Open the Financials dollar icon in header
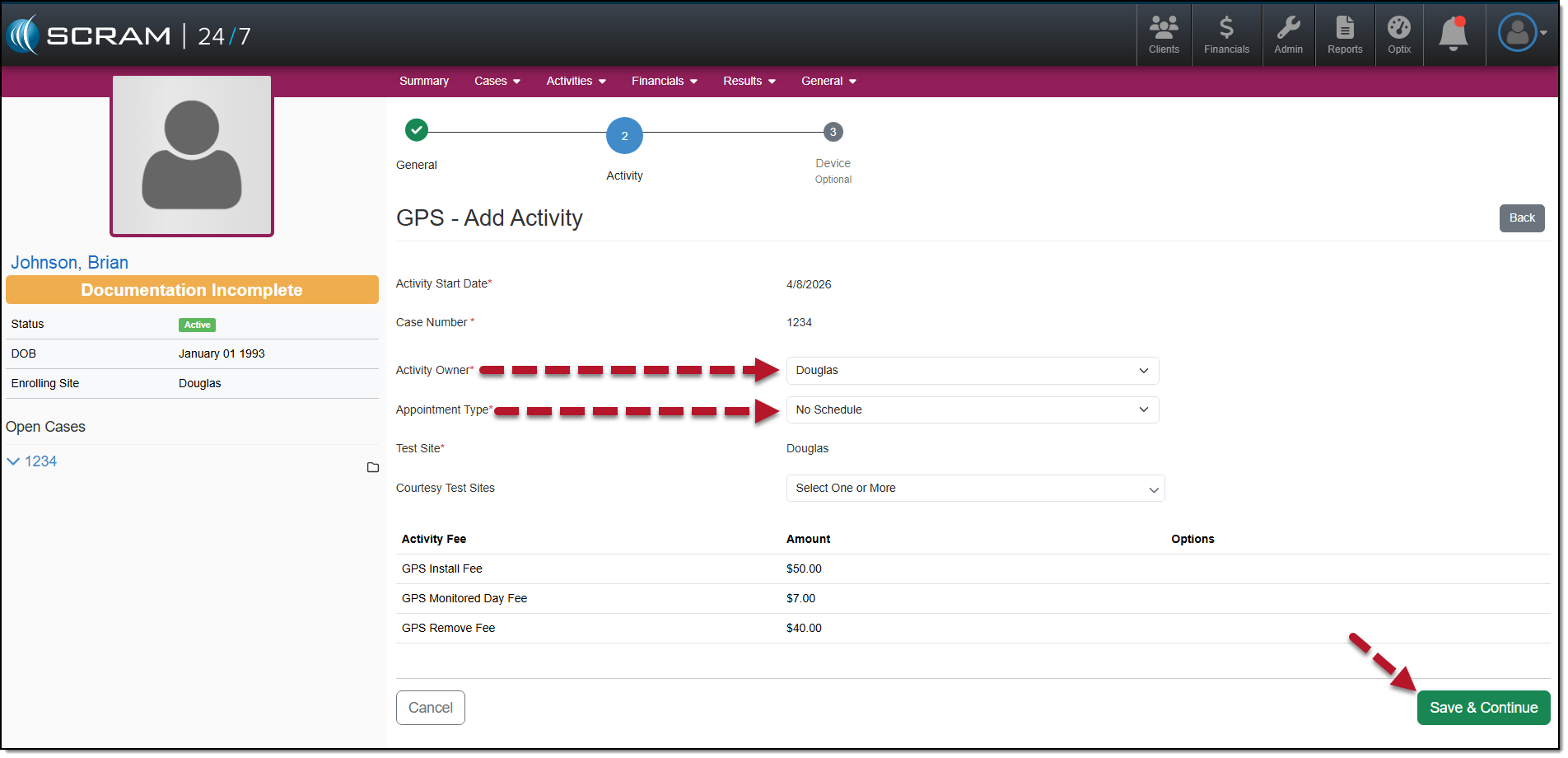Image resolution: width=1568 pixels, height=758 pixels. (x=1225, y=35)
